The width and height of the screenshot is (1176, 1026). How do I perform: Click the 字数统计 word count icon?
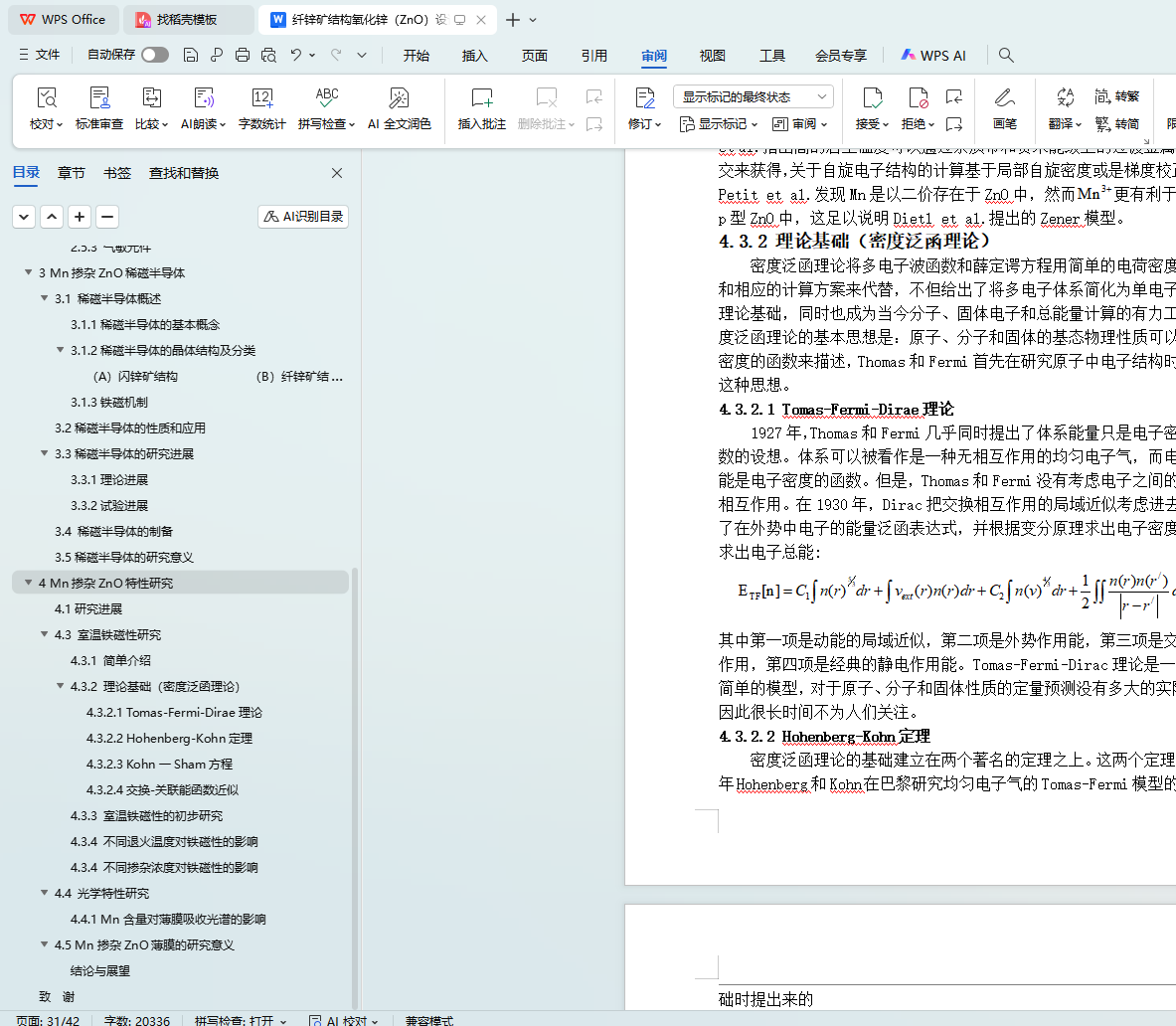262,98
